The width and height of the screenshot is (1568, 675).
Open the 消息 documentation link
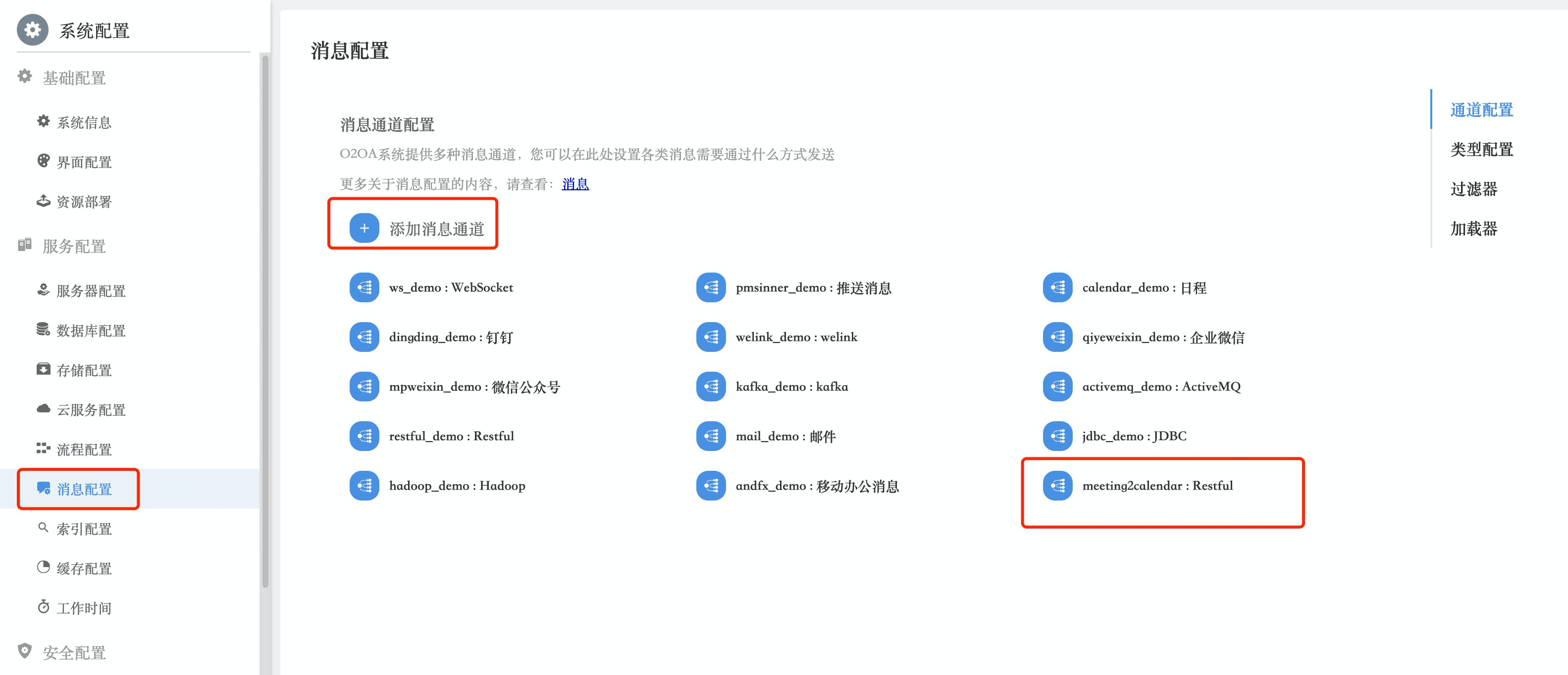[x=575, y=184]
